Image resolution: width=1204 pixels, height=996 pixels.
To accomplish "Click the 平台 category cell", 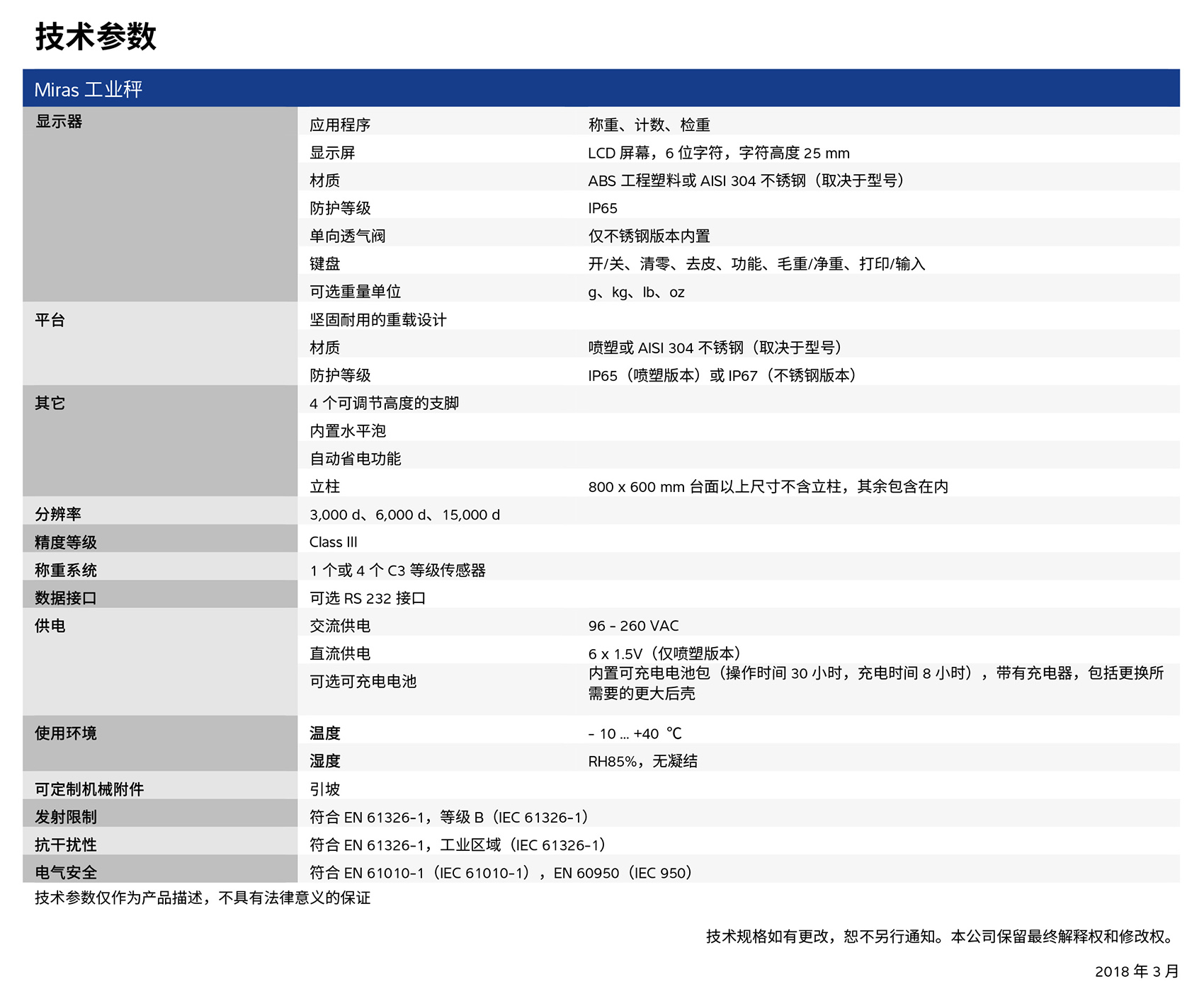I will click(50, 320).
